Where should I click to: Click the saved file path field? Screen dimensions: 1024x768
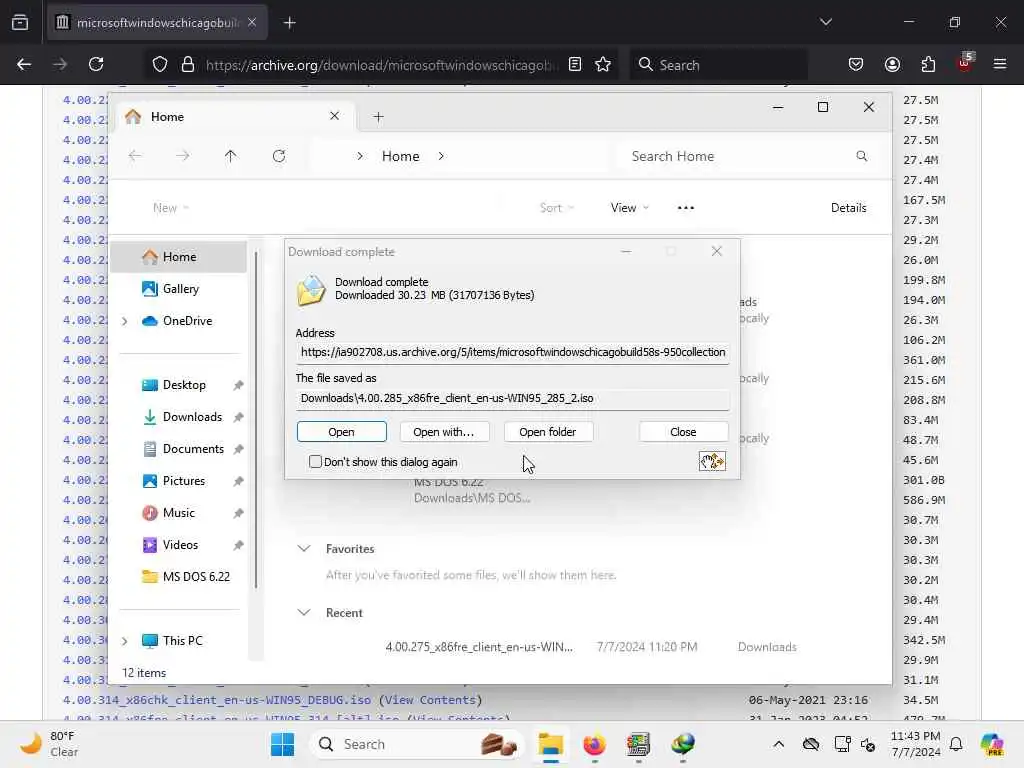pos(513,398)
